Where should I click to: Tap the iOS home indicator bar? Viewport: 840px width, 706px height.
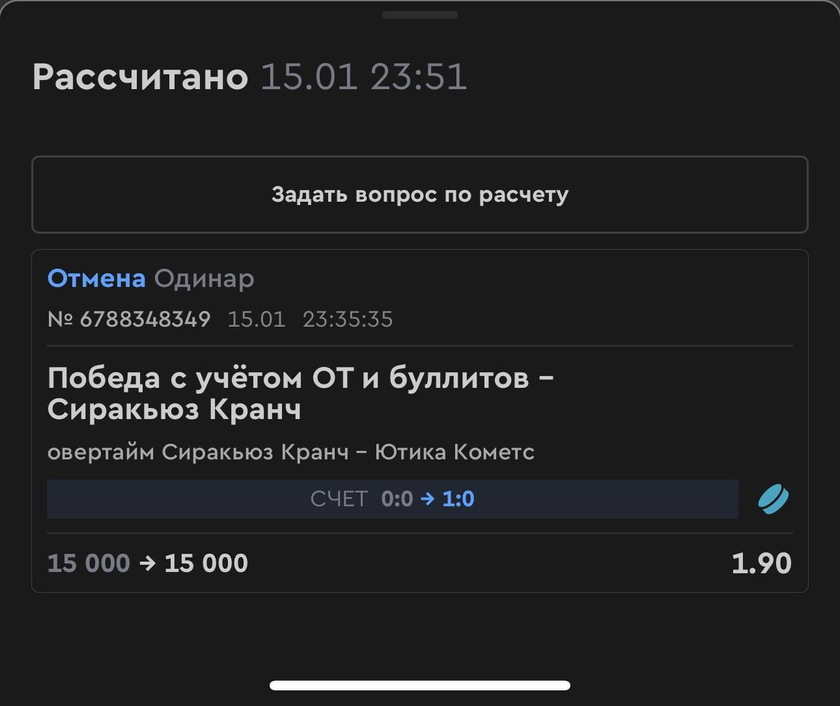(419, 685)
